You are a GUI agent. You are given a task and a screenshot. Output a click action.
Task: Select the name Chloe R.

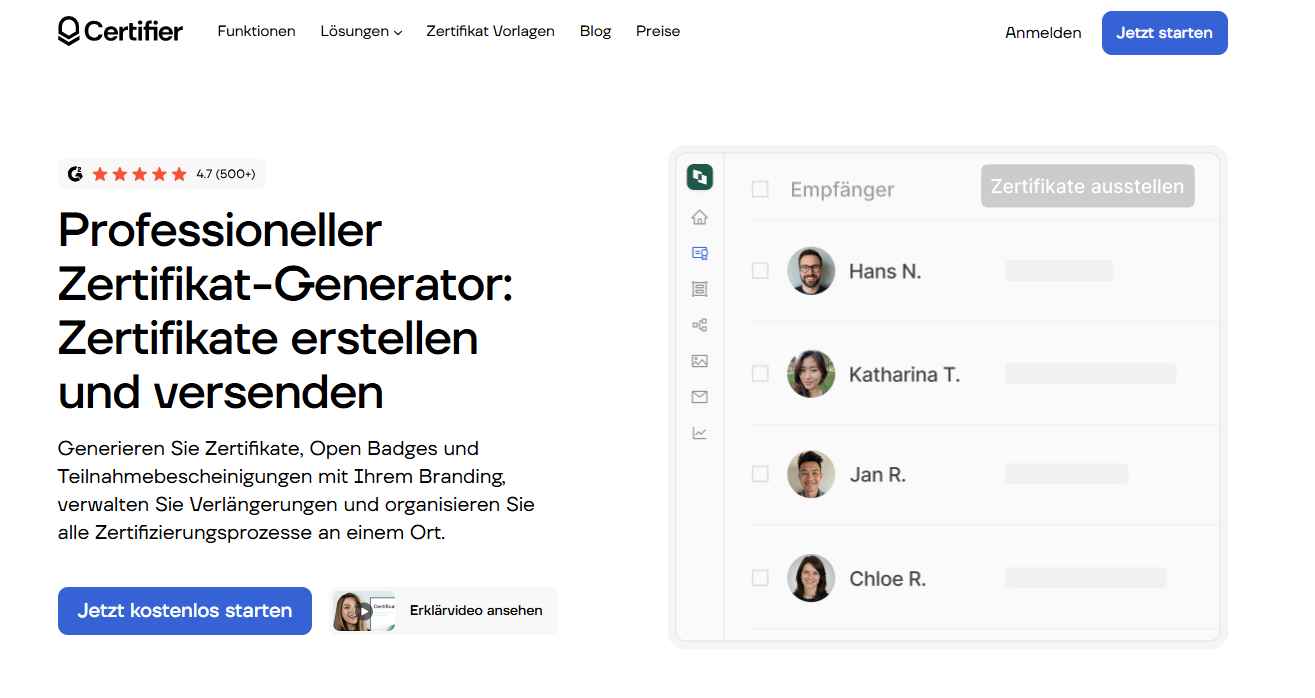pos(887,578)
